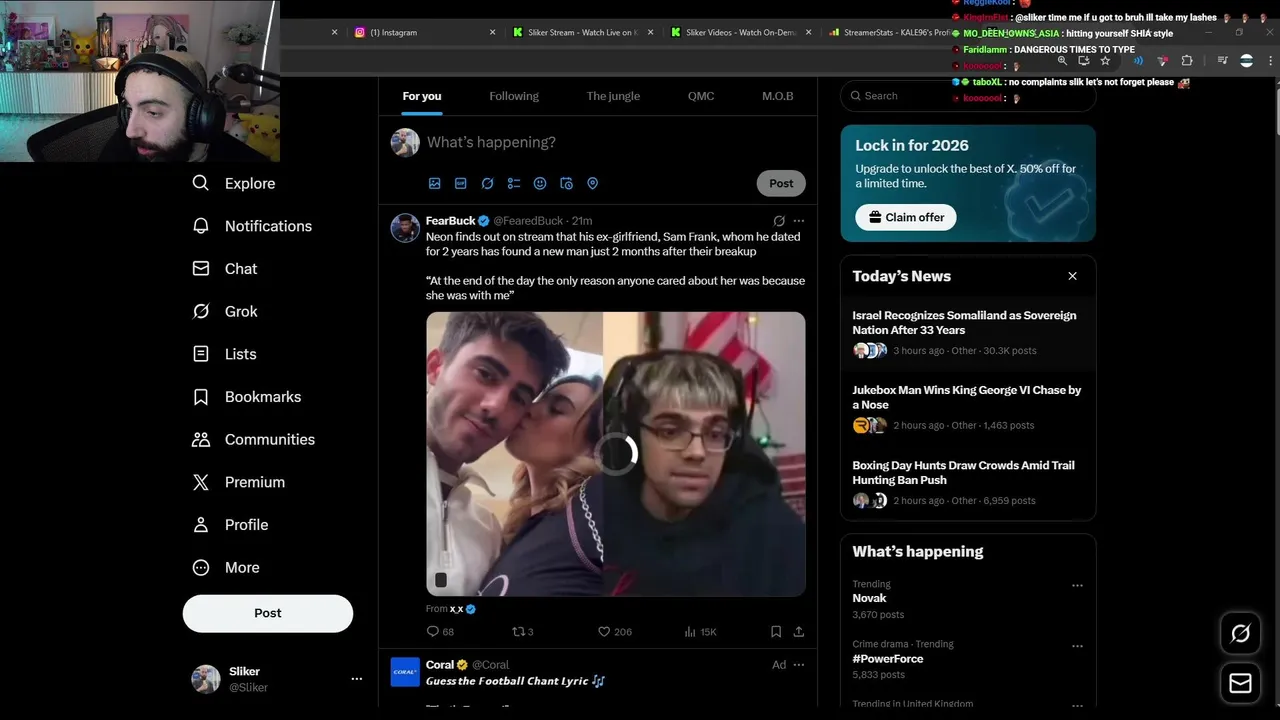Screen dimensions: 1280x720
Task: Open browser extensions puzzle icon
Action: 1187,61
